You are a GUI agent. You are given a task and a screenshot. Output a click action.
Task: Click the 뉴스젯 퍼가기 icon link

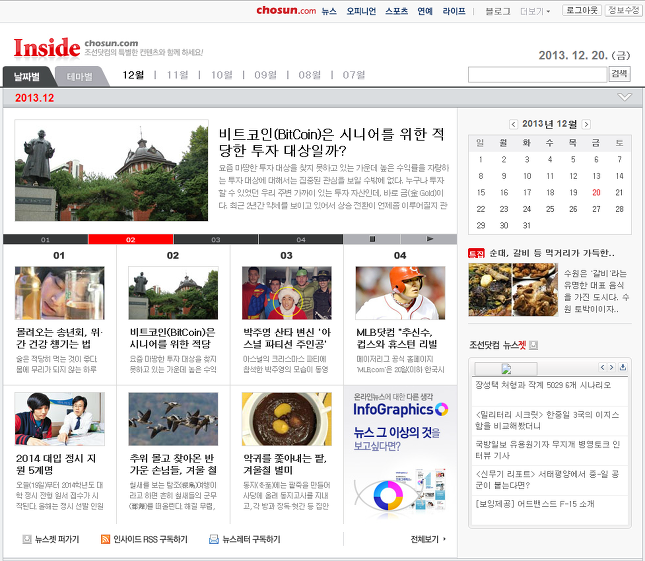(51, 539)
